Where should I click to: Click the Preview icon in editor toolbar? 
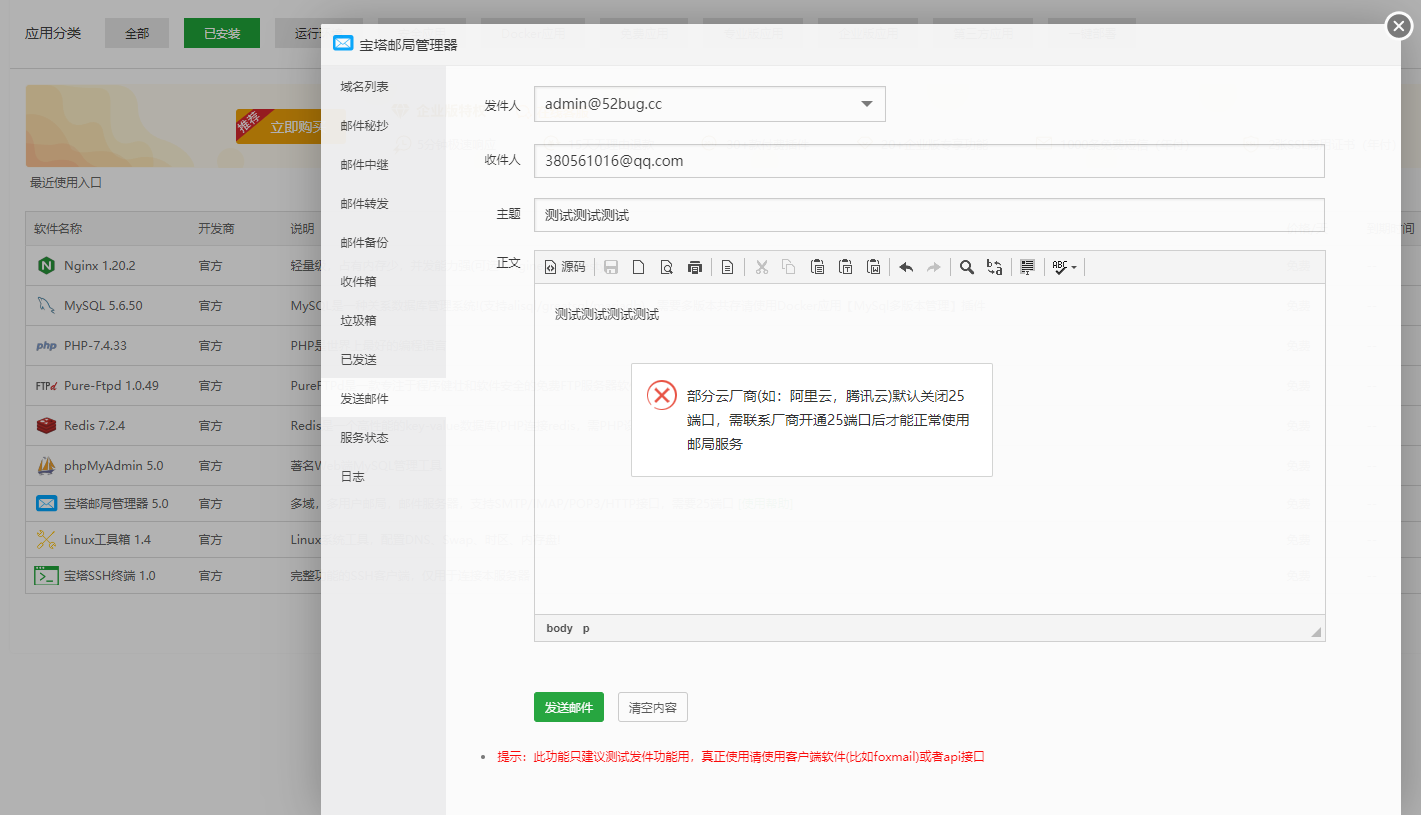(666, 267)
